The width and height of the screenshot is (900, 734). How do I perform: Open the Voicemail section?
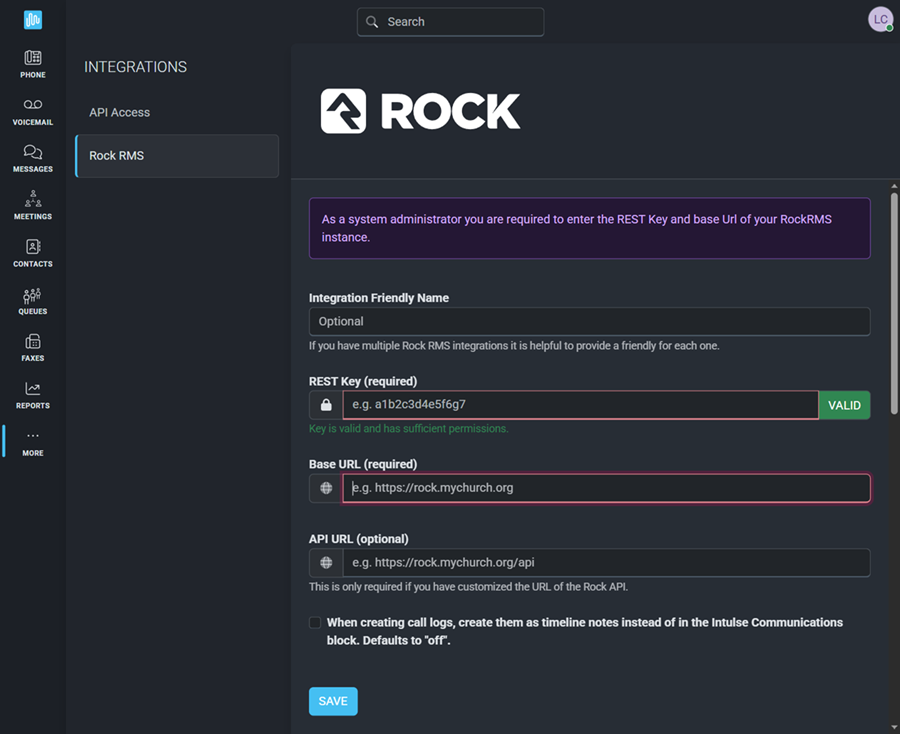(x=33, y=112)
